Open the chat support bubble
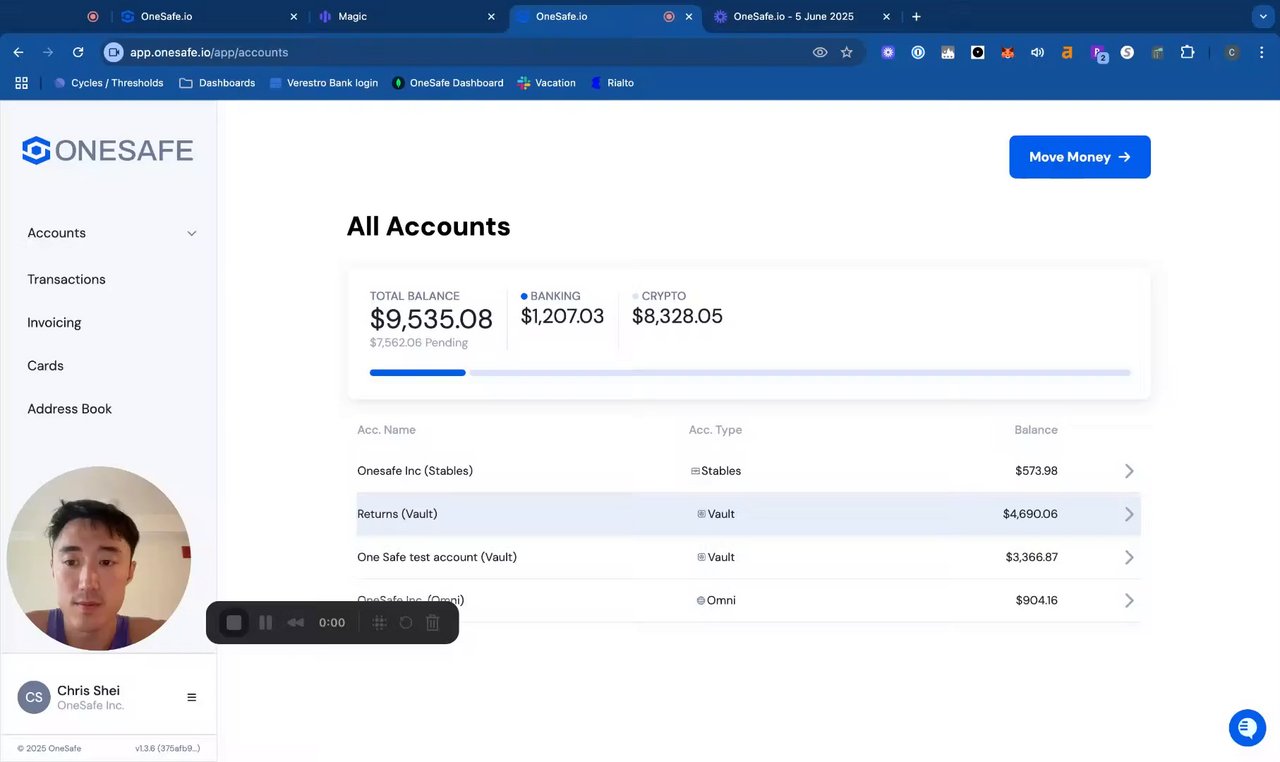 point(1247,728)
